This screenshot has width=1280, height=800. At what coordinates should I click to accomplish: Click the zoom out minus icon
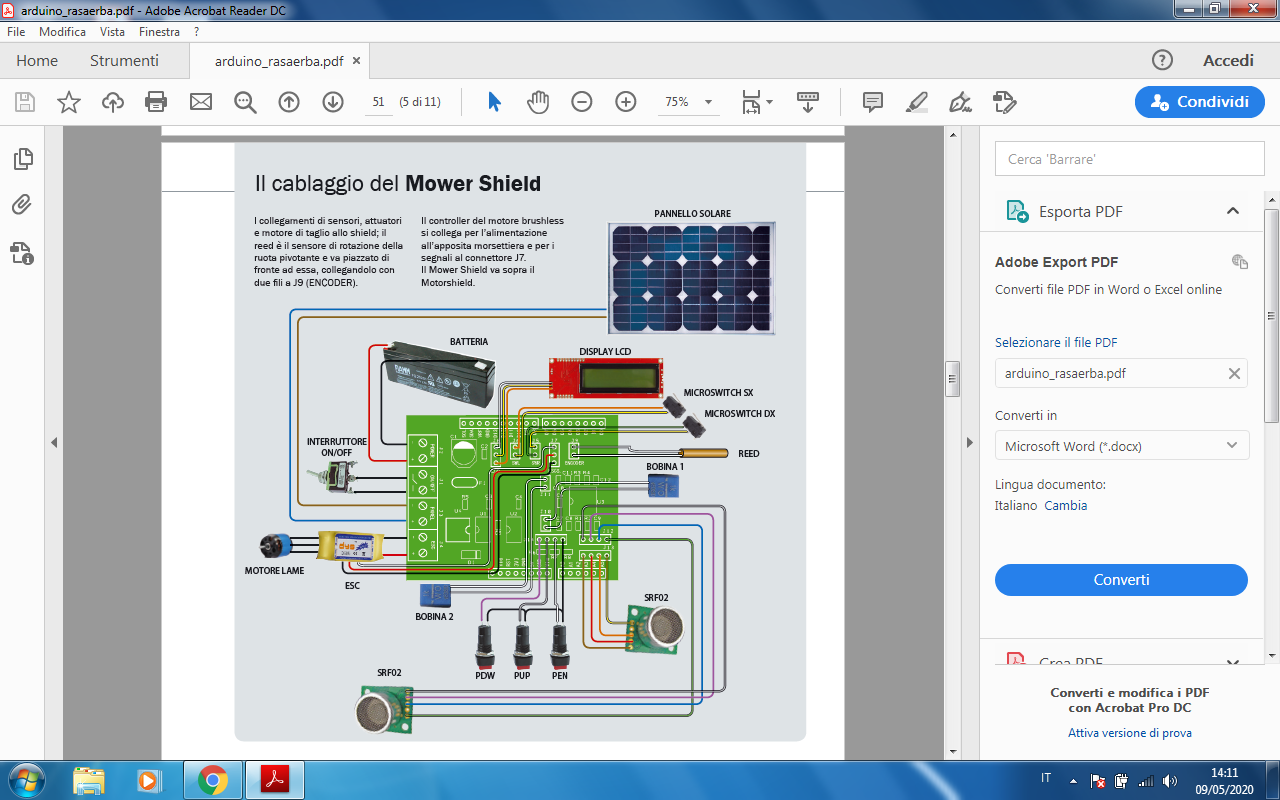tap(582, 102)
